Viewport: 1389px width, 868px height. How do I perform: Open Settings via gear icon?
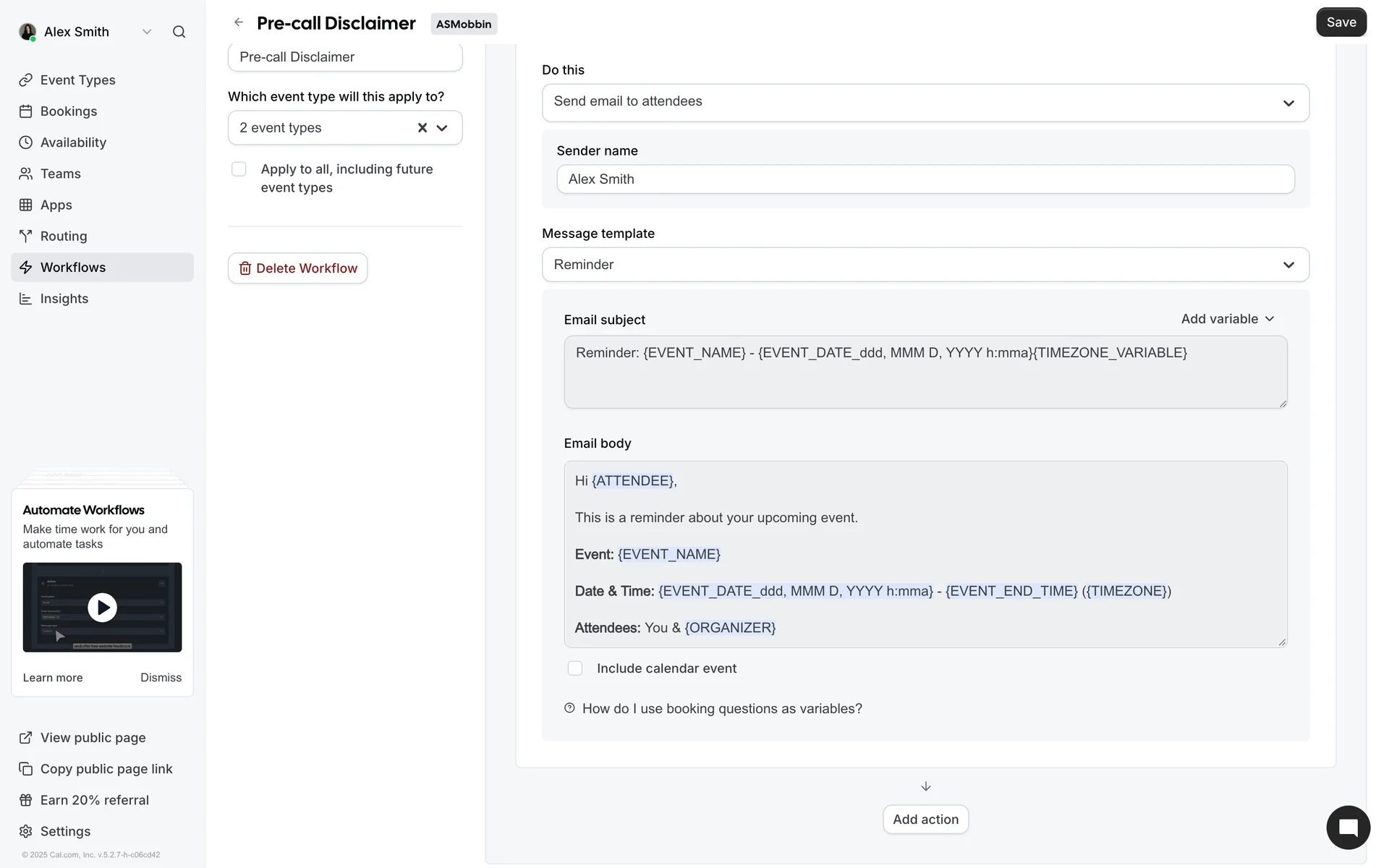tap(26, 831)
